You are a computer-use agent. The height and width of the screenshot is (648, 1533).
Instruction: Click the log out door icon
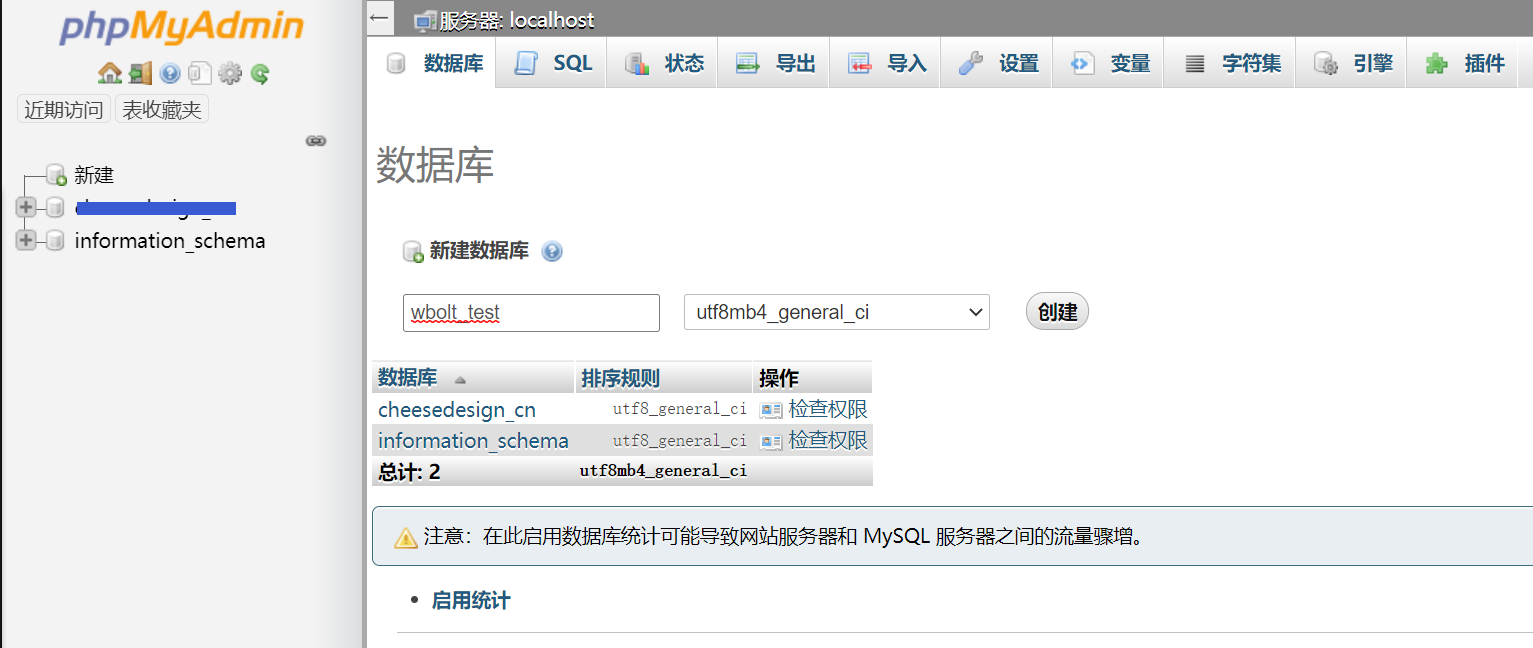click(x=140, y=72)
